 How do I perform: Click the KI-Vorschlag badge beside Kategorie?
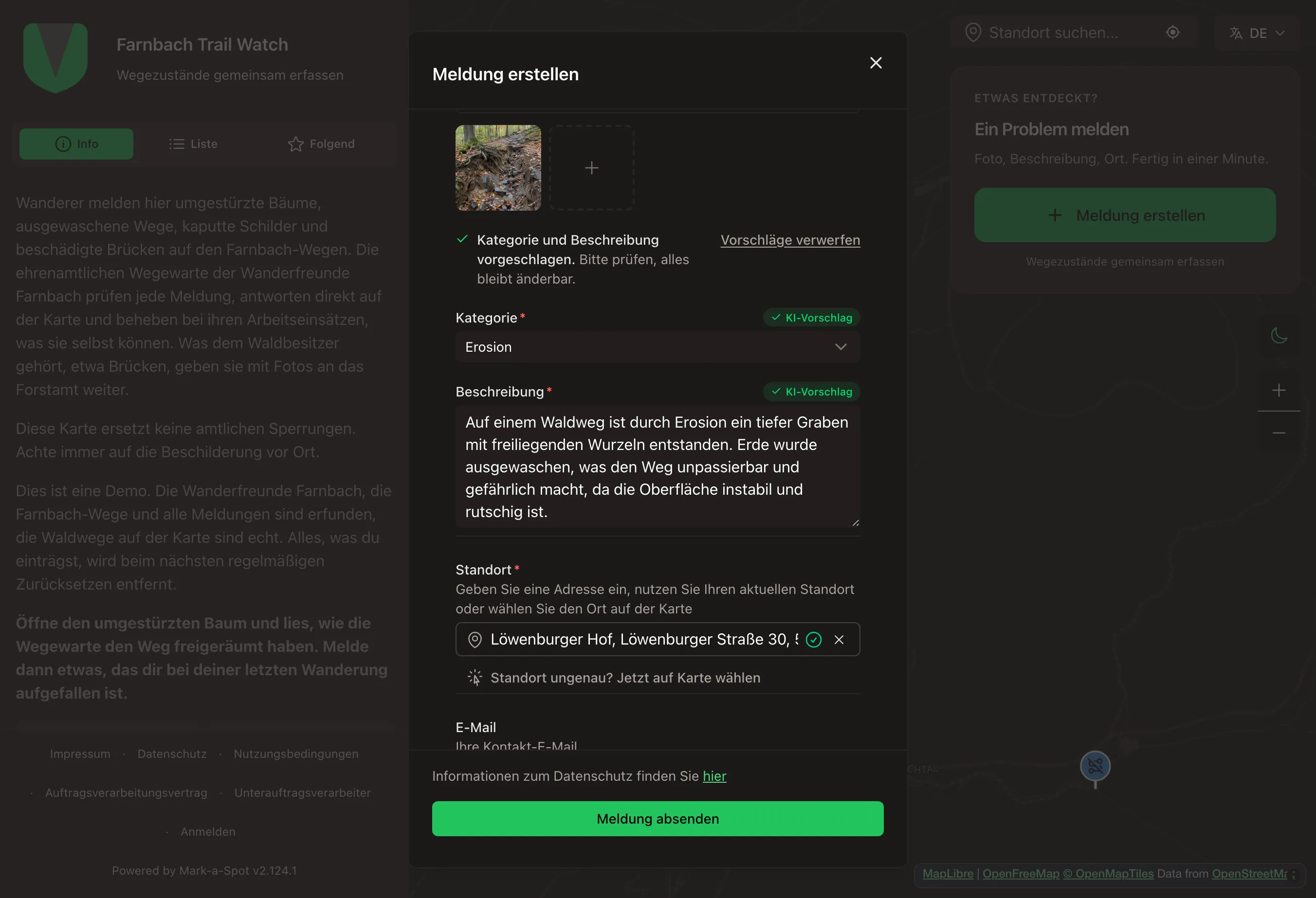click(x=811, y=318)
